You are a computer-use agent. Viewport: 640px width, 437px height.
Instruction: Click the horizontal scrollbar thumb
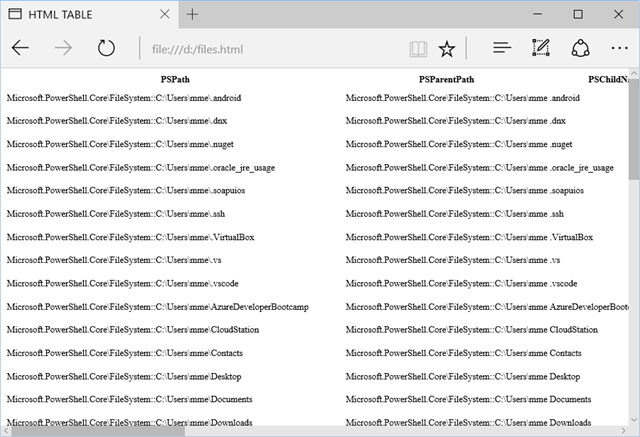pyautogui.click(x=98, y=430)
